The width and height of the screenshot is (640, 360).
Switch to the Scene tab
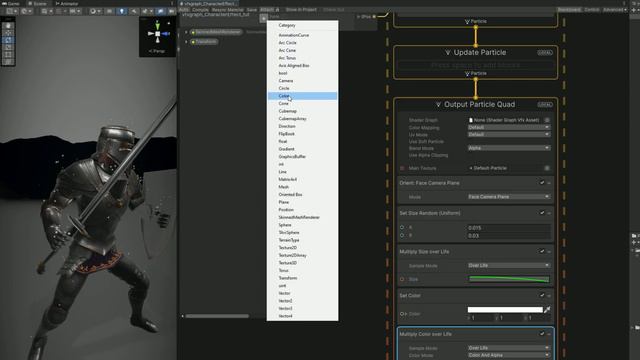click(x=37, y=3)
